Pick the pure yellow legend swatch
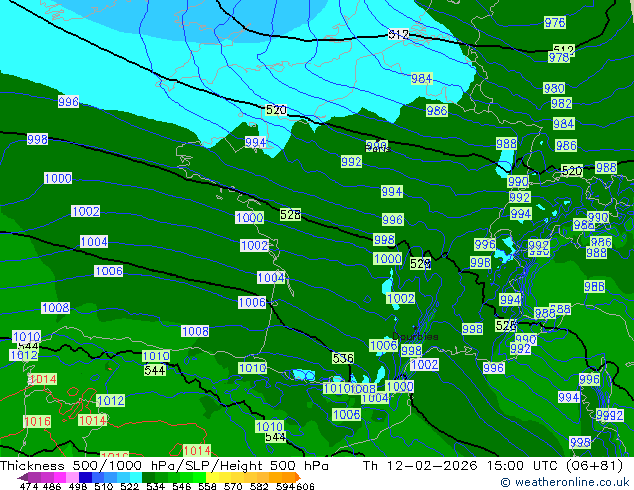The width and height of the screenshot is (634, 490). click(212, 477)
